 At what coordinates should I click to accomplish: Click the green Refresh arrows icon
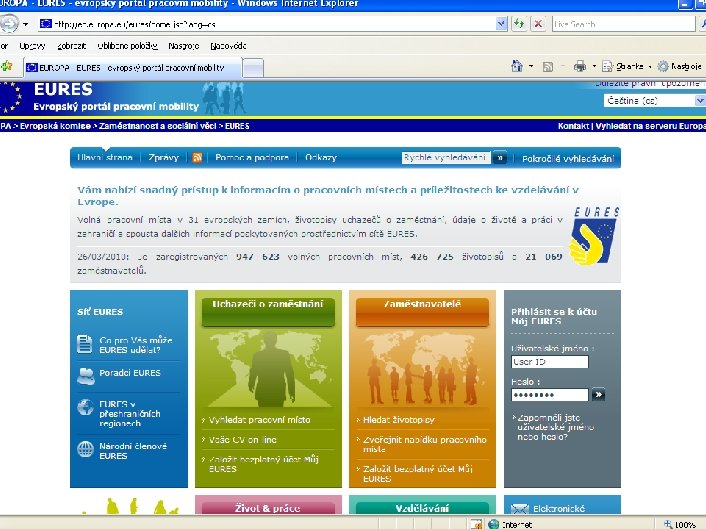[x=519, y=24]
